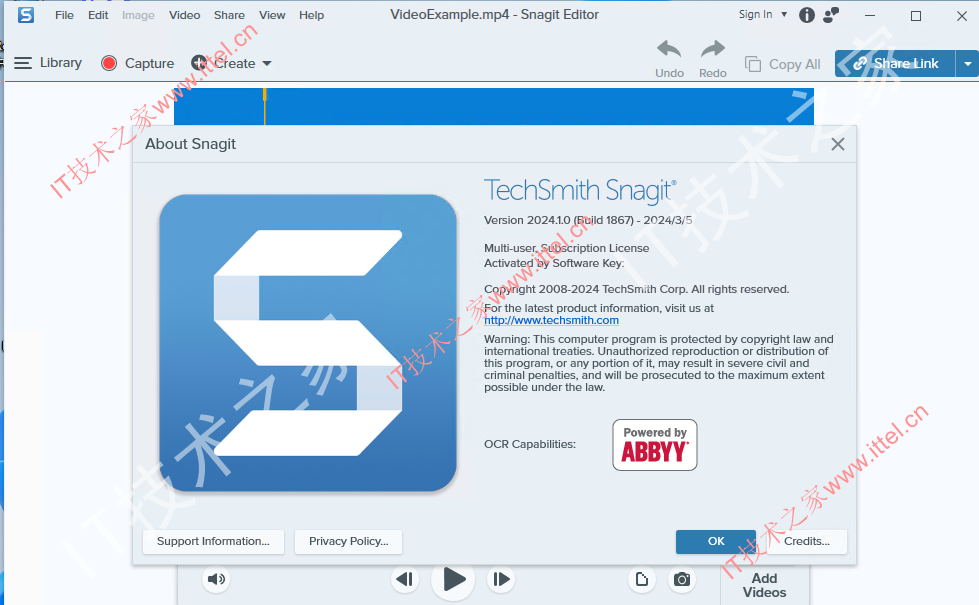Click the 'Activated by Software Key:' text
Viewport: 979px width, 605px height.
point(554,263)
